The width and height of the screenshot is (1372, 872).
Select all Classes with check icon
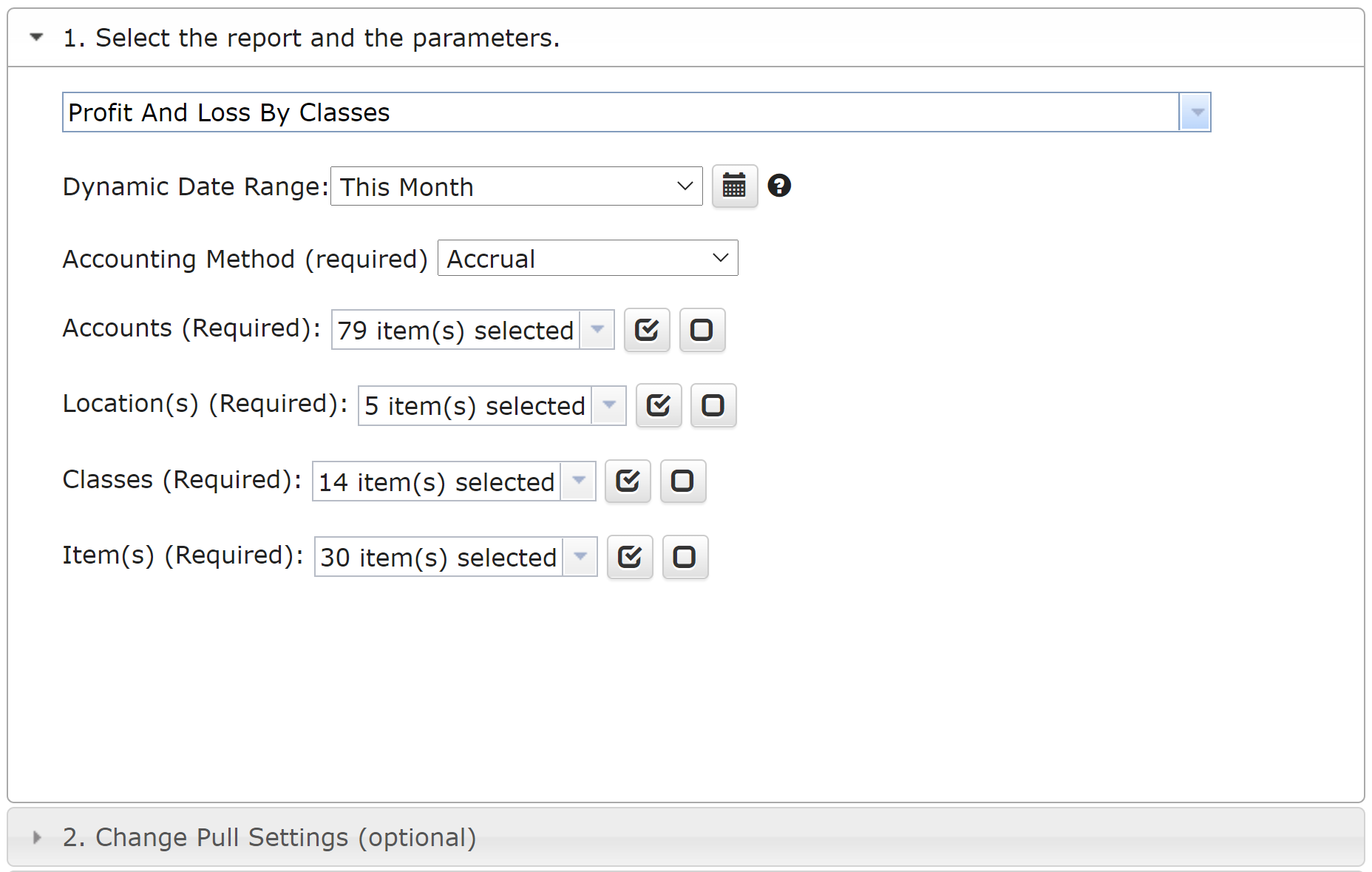(x=628, y=481)
